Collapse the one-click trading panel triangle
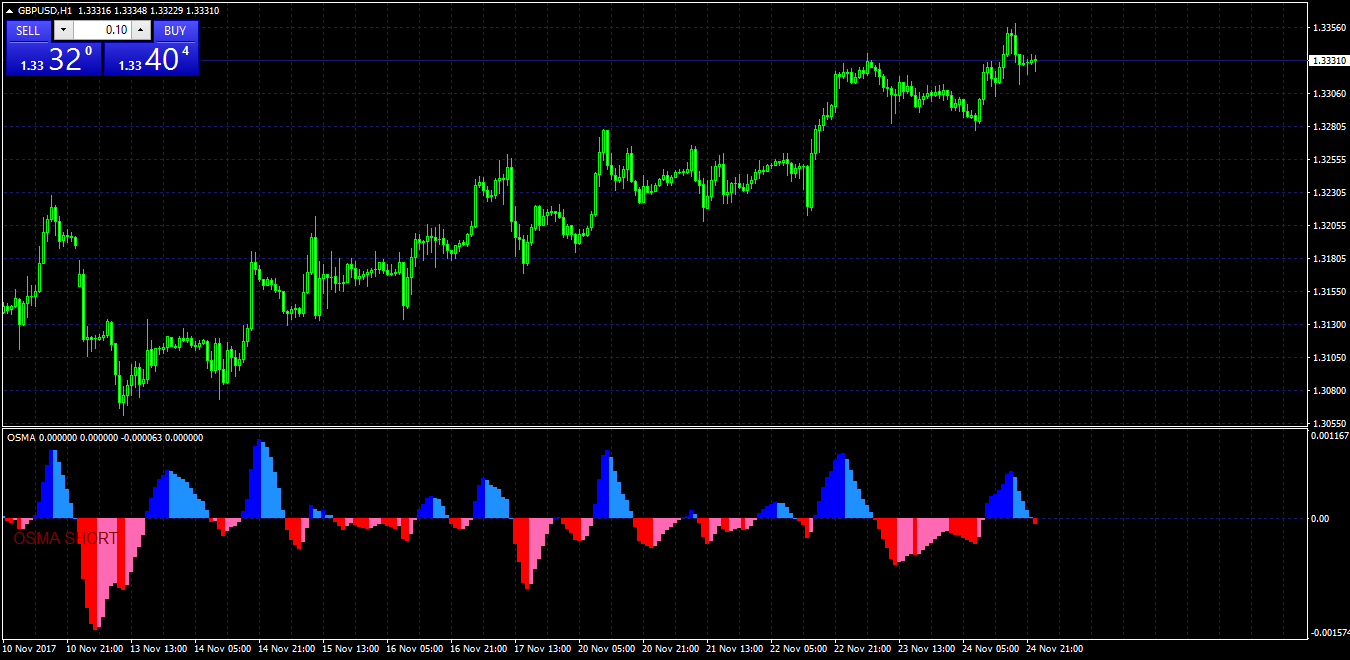1350x660 pixels. [9, 10]
